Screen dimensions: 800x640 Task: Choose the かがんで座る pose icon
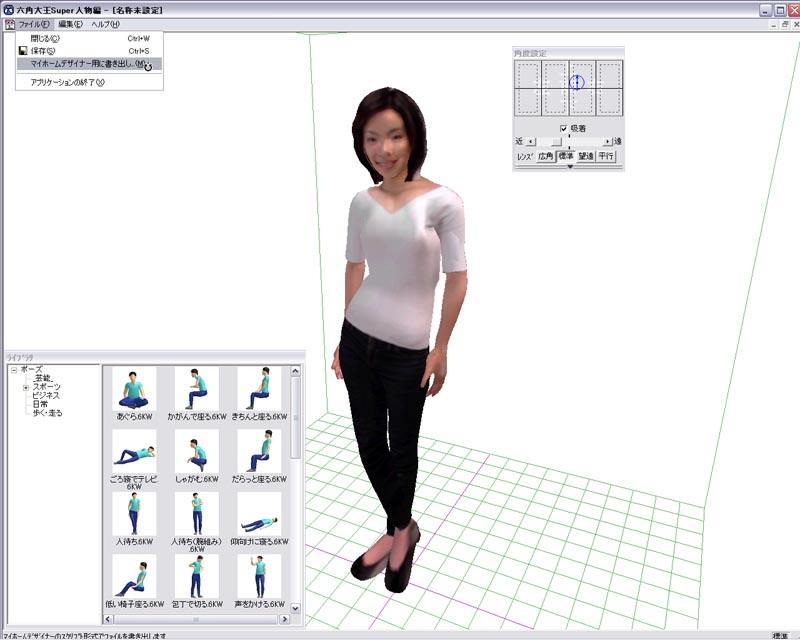click(196, 388)
